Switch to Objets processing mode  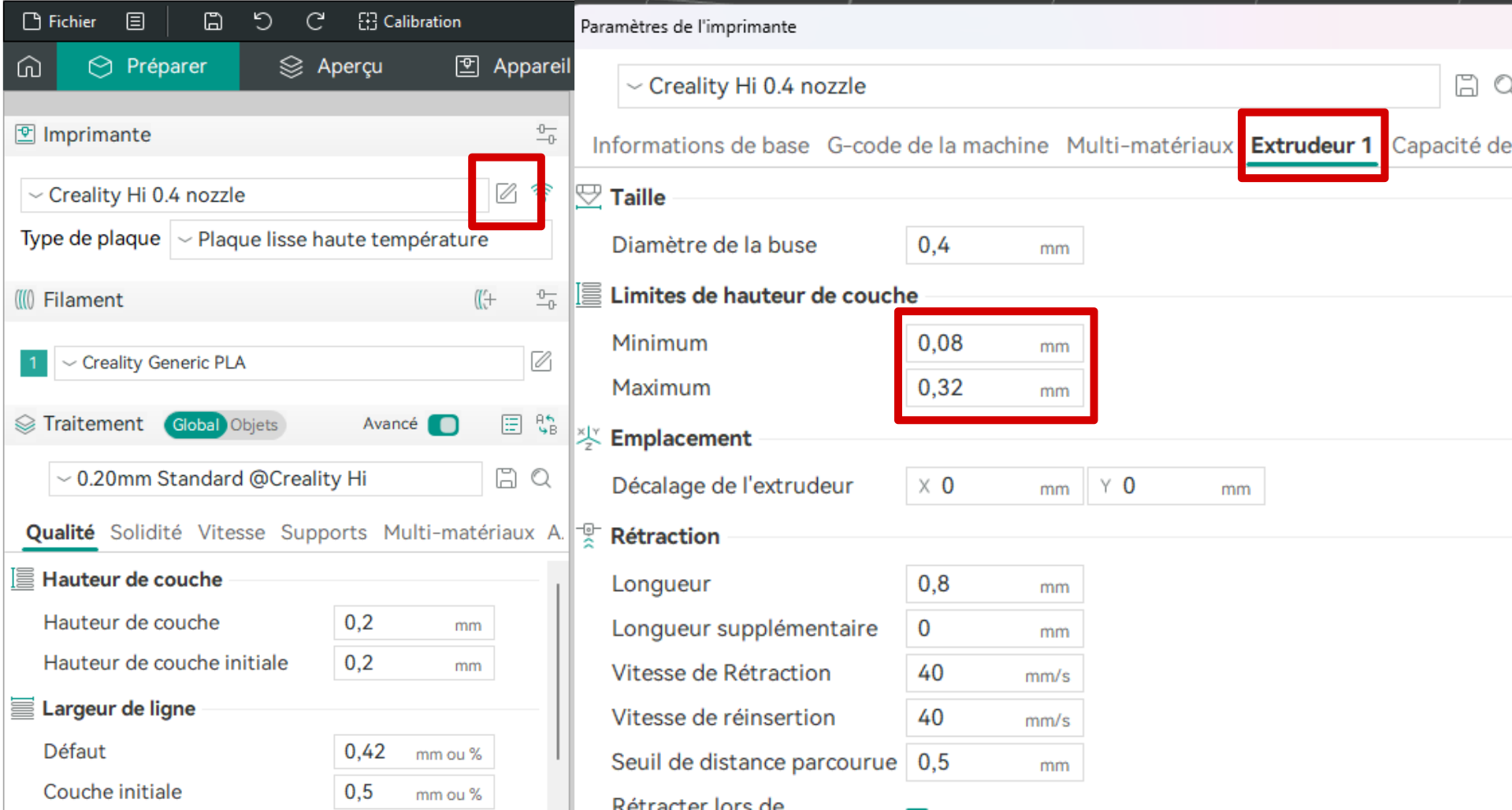tap(254, 425)
